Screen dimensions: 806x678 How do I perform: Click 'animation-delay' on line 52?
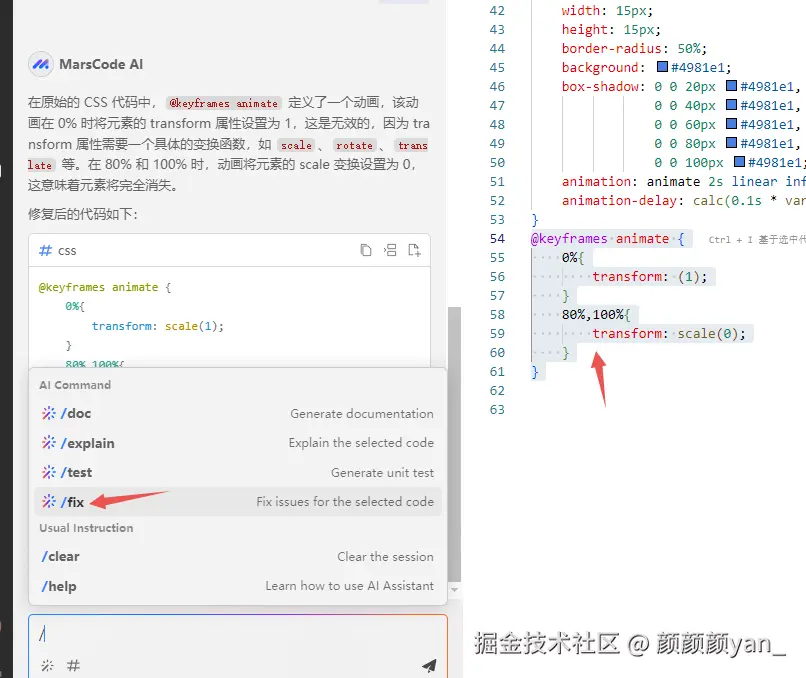click(619, 200)
